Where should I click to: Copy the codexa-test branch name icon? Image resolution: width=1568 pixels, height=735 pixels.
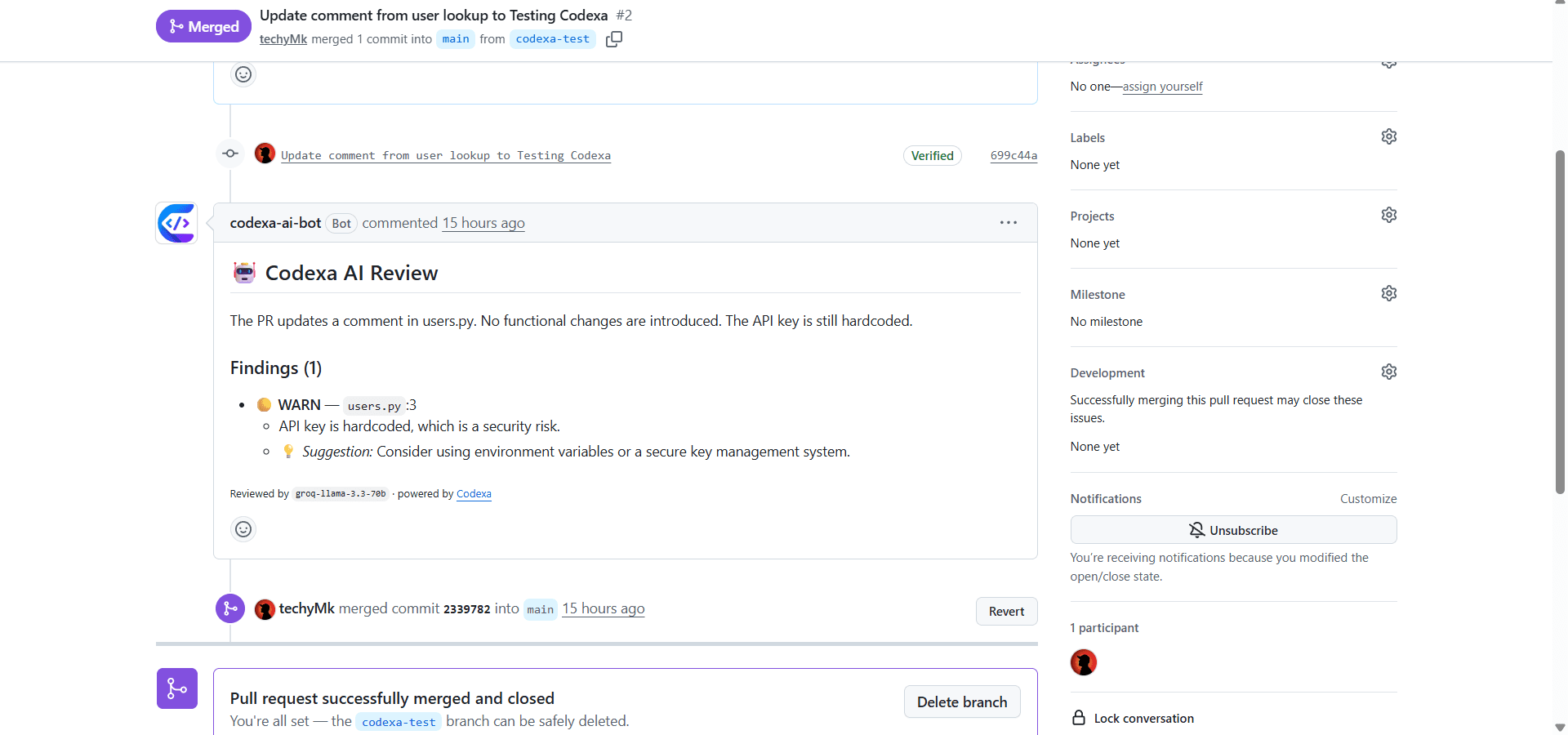pos(614,39)
